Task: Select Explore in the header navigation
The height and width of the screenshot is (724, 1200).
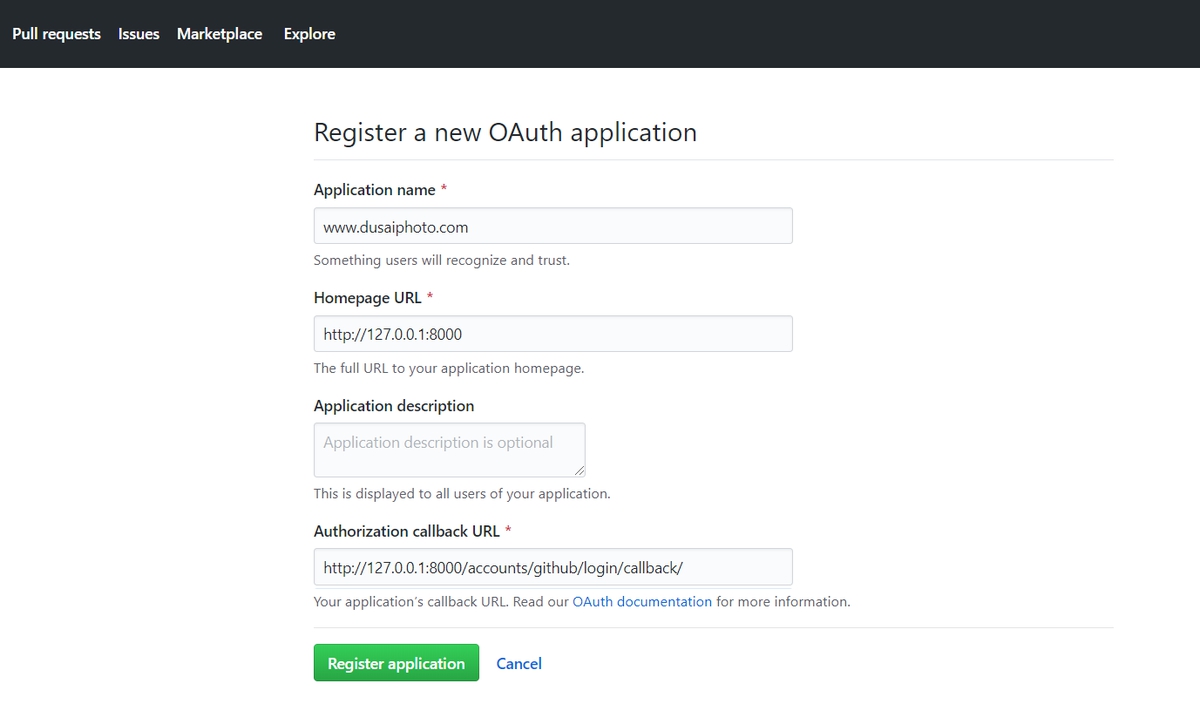Action: [x=309, y=34]
